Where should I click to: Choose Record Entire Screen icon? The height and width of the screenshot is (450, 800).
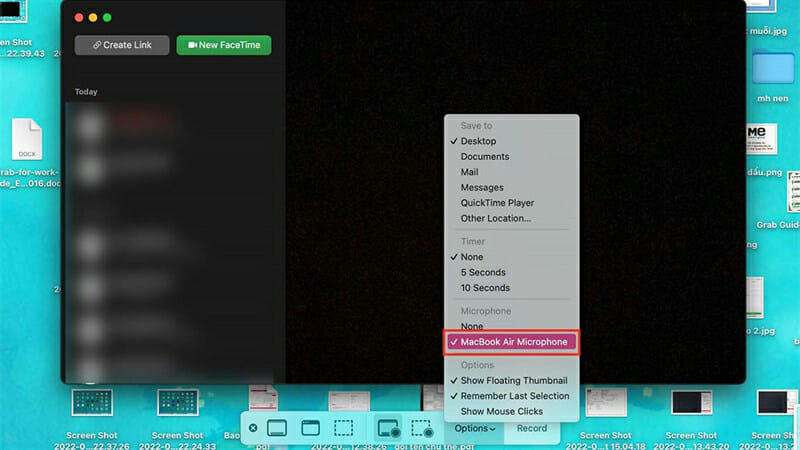388,428
